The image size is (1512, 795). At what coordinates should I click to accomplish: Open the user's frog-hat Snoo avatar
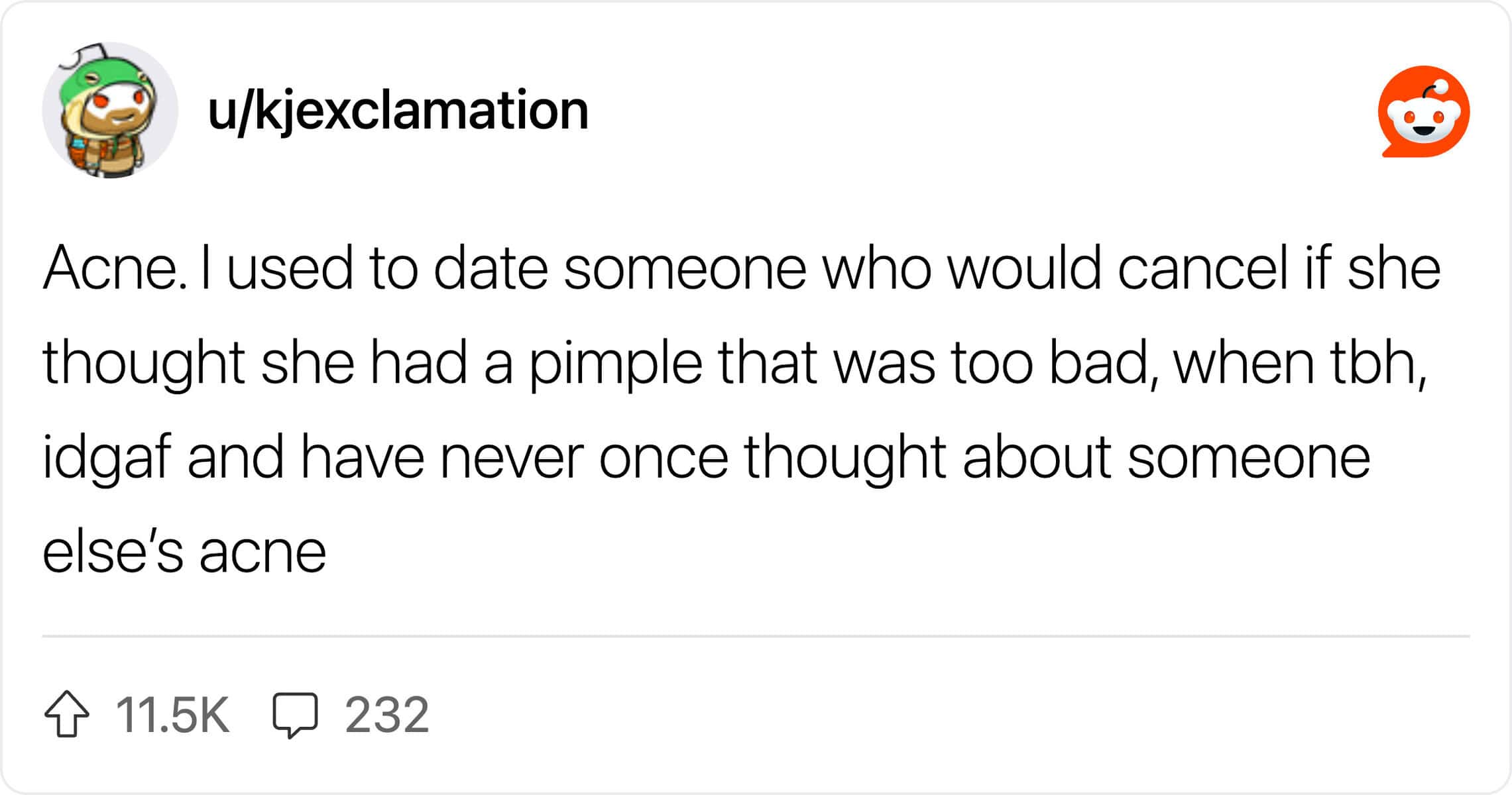(x=110, y=111)
